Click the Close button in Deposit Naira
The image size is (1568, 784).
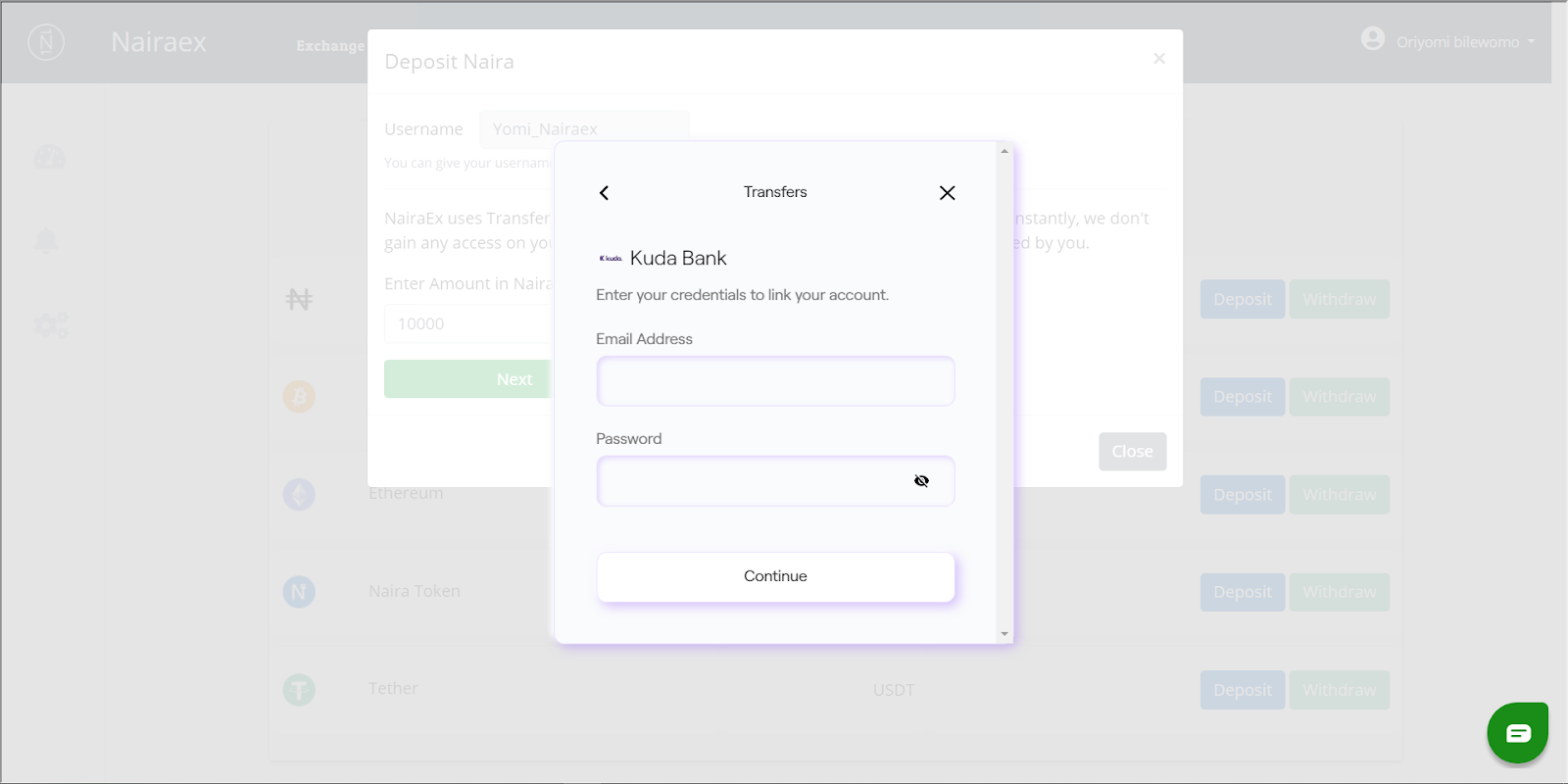1132,452
